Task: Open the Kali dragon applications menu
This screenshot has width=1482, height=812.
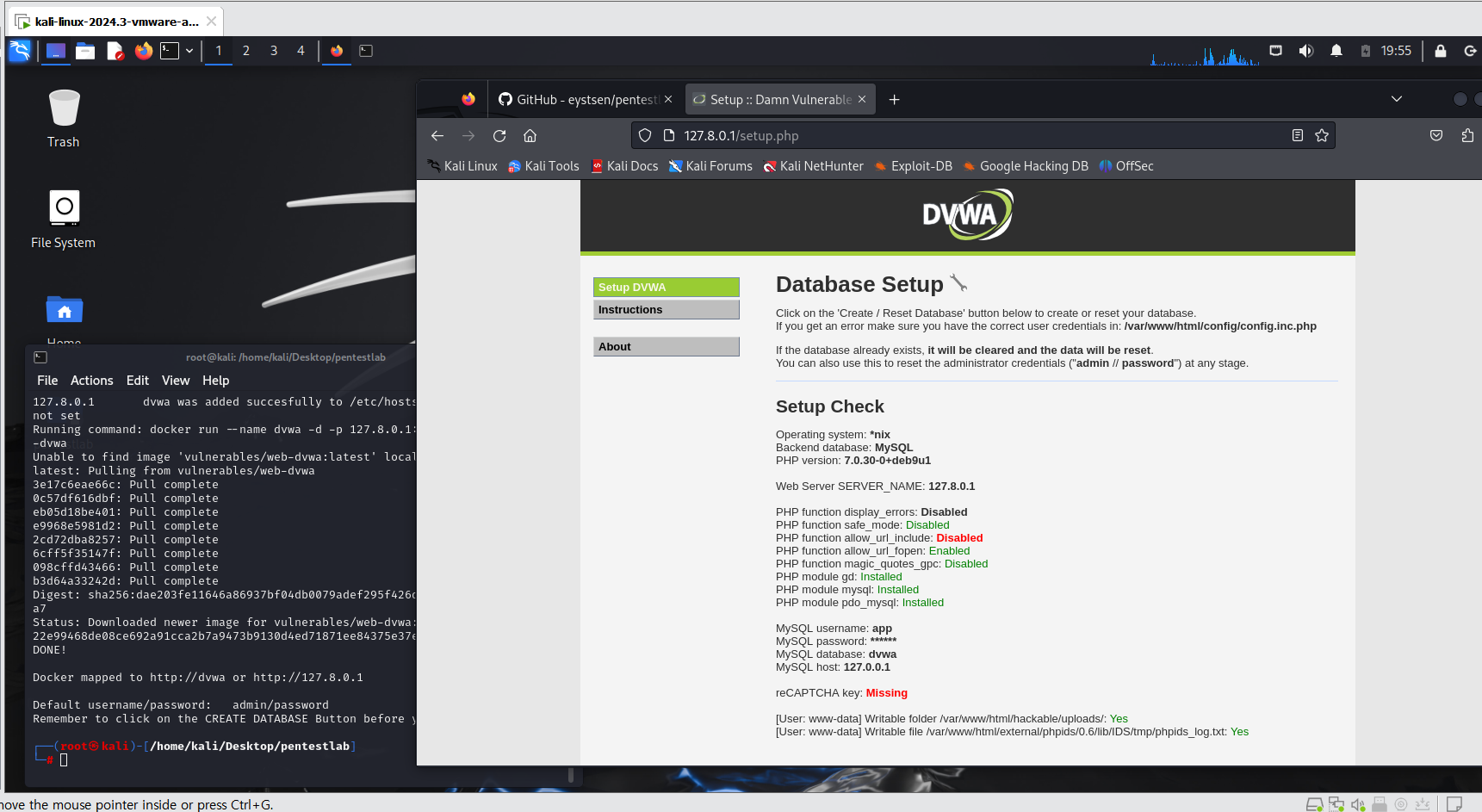Action: pos(20,51)
